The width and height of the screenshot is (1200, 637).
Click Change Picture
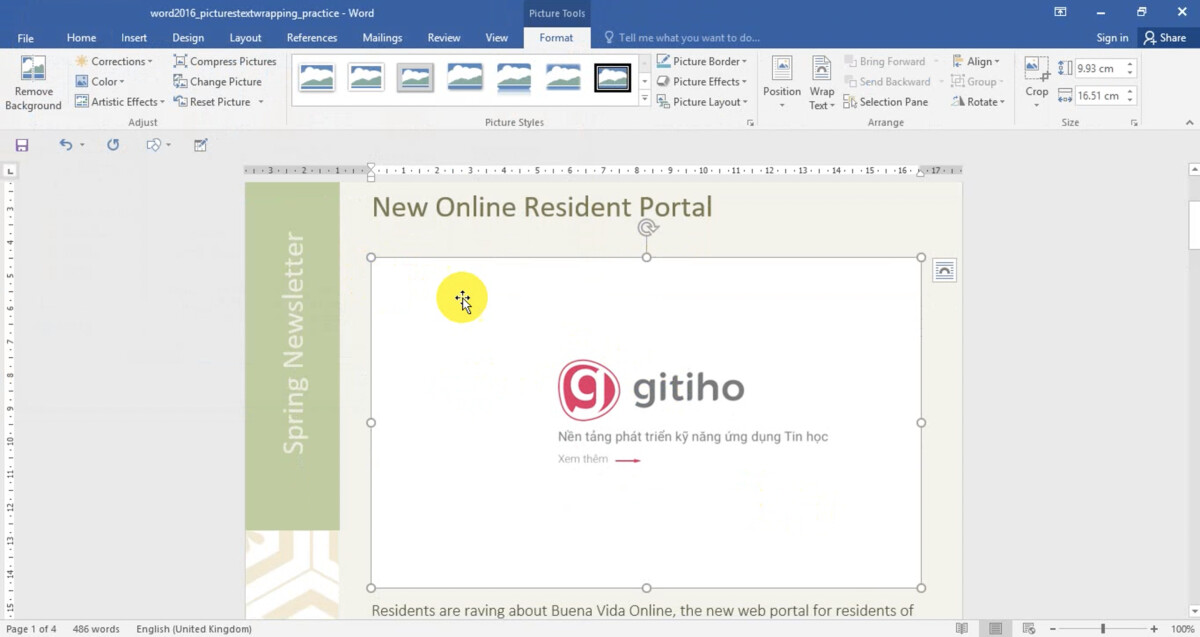point(217,82)
